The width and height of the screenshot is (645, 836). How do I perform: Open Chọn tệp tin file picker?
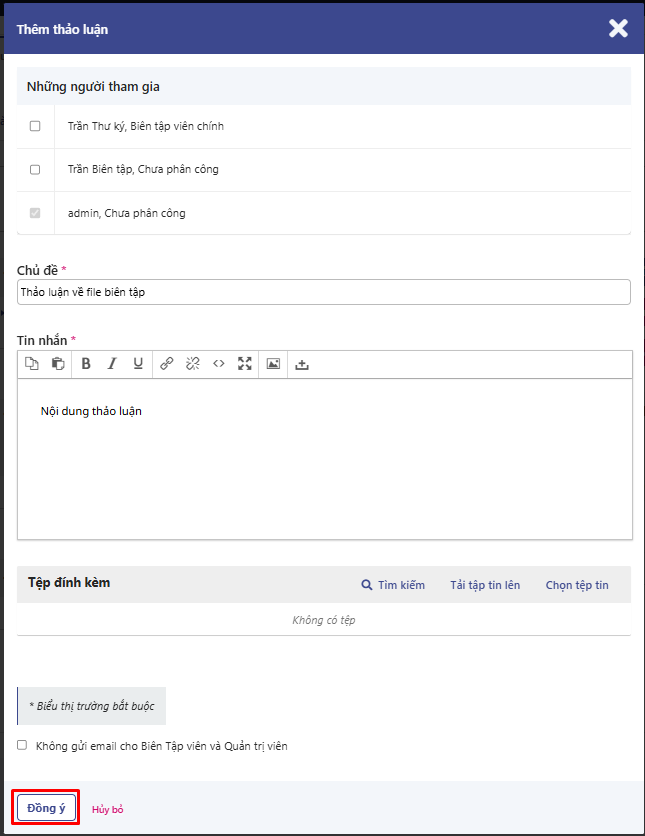point(576,585)
